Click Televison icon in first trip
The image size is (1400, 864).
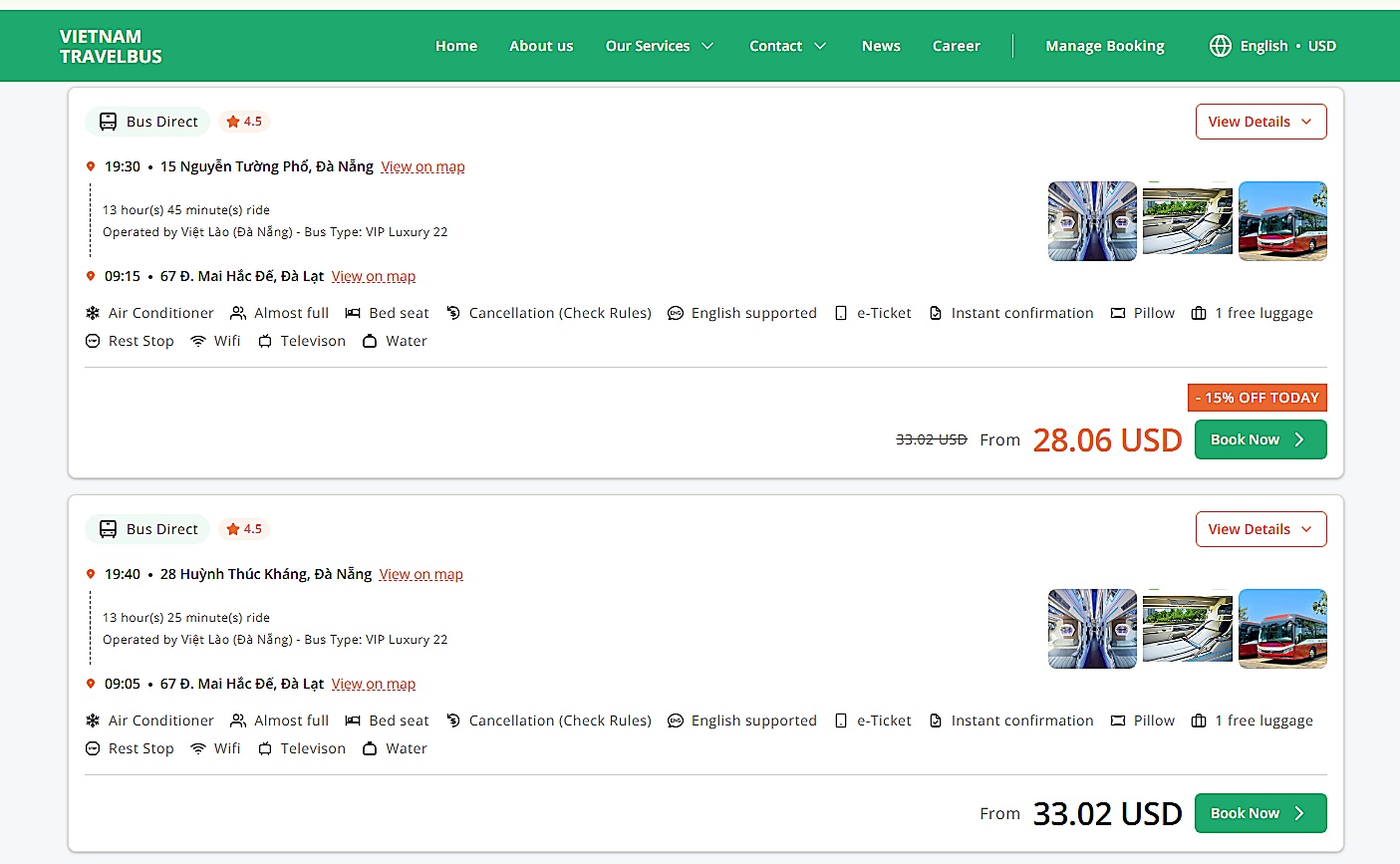click(x=265, y=341)
